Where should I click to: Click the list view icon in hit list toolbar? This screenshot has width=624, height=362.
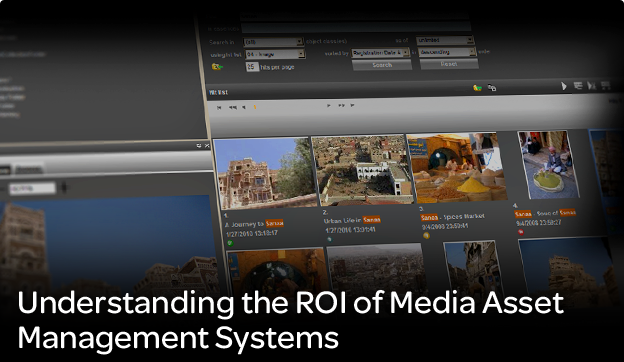(578, 85)
